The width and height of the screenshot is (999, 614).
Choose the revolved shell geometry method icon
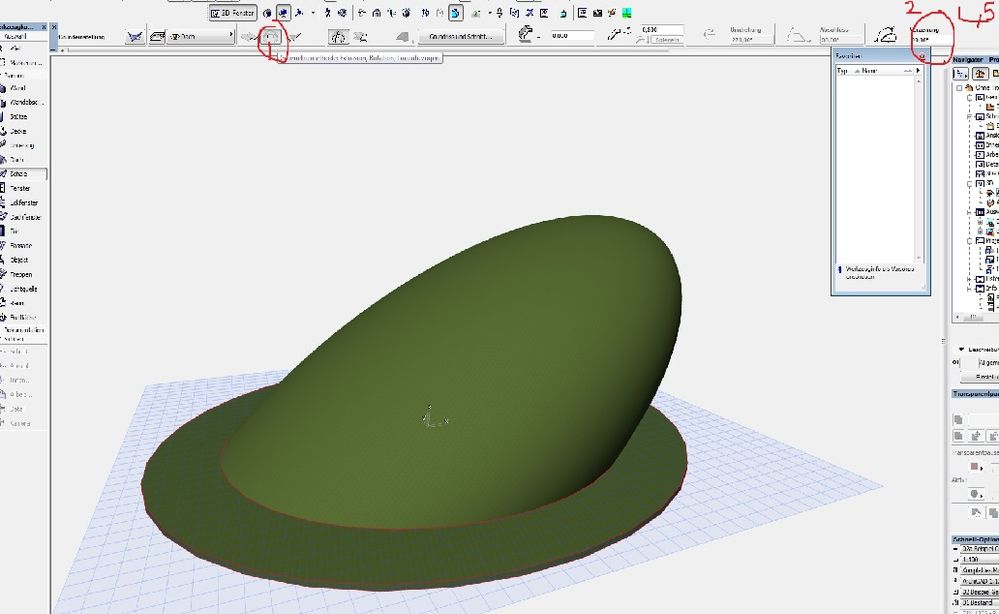coord(270,36)
